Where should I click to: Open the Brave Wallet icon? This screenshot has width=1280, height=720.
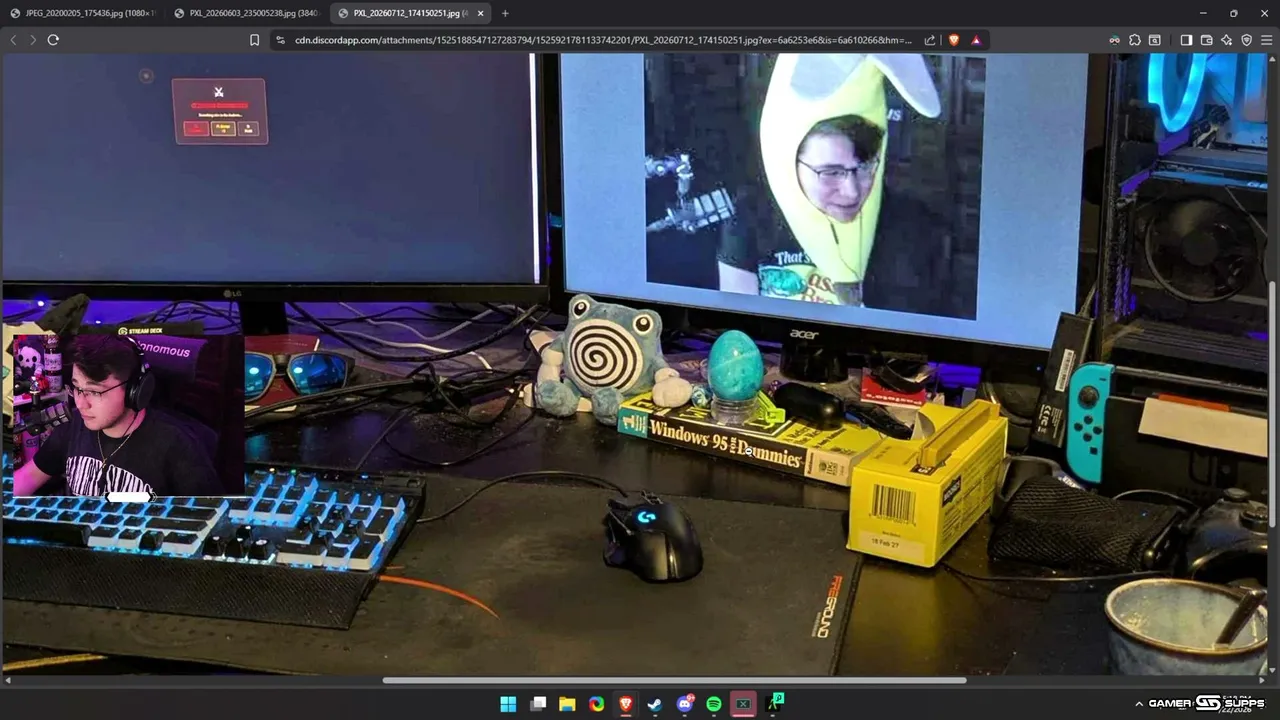pyautogui.click(x=1206, y=40)
